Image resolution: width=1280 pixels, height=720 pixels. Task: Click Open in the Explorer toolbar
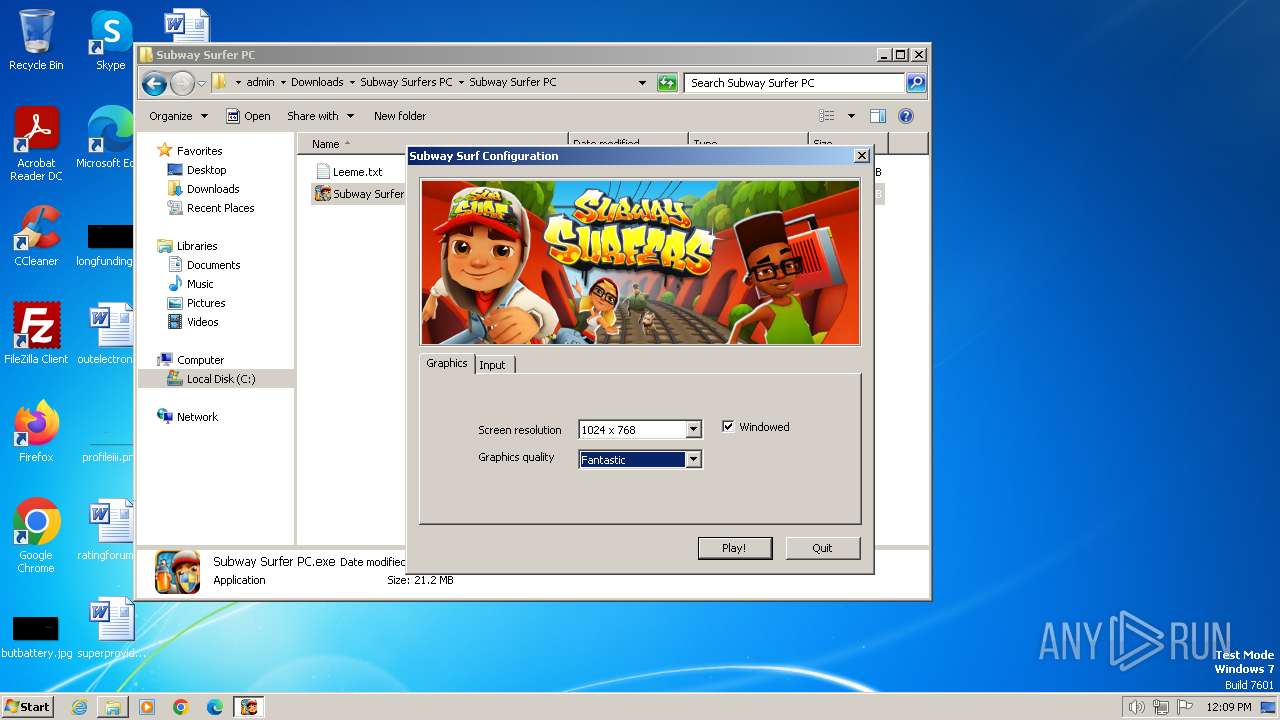click(248, 116)
